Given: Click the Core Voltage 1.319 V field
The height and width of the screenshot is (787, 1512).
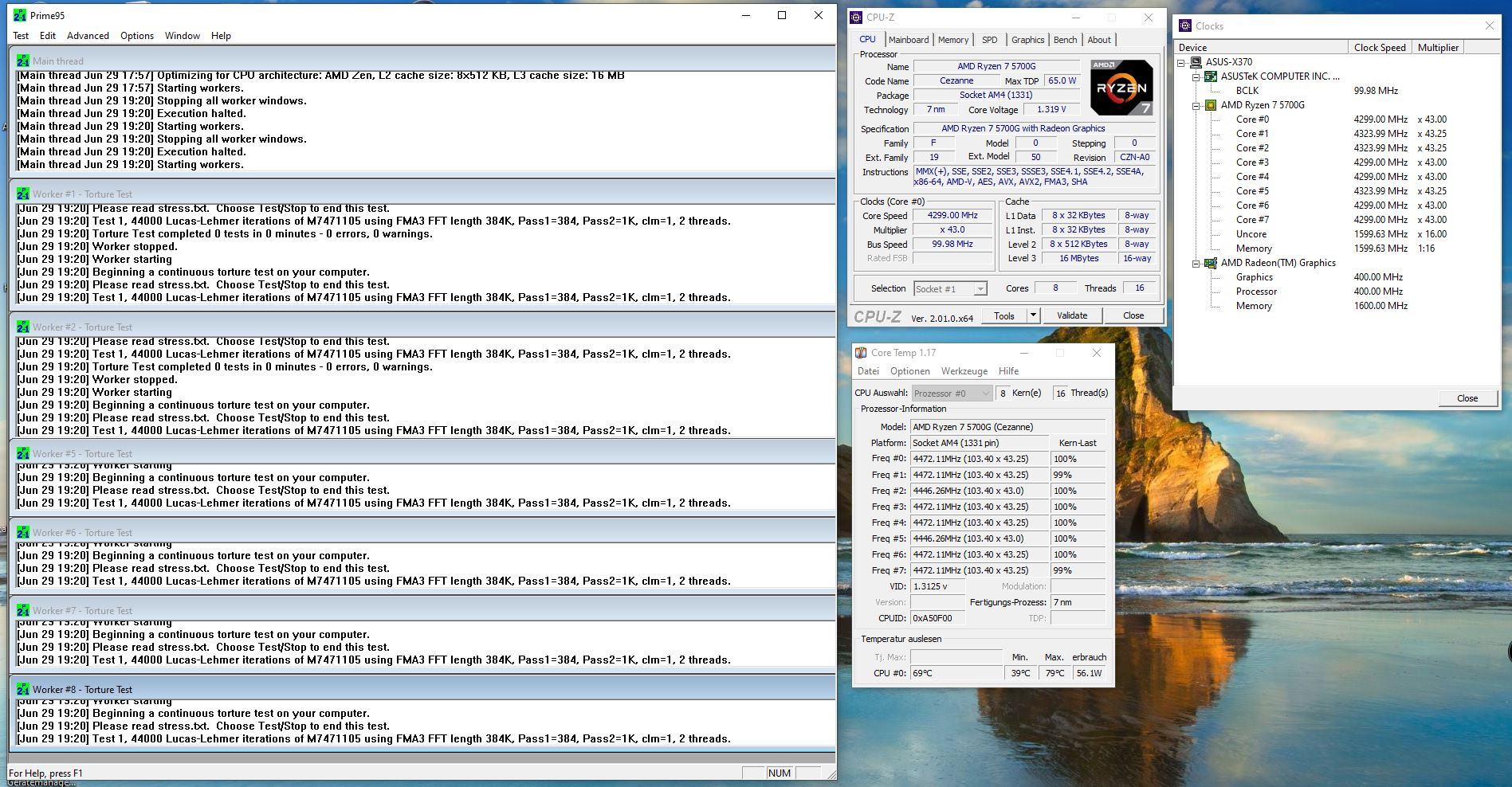Looking at the screenshot, I should (x=1051, y=110).
